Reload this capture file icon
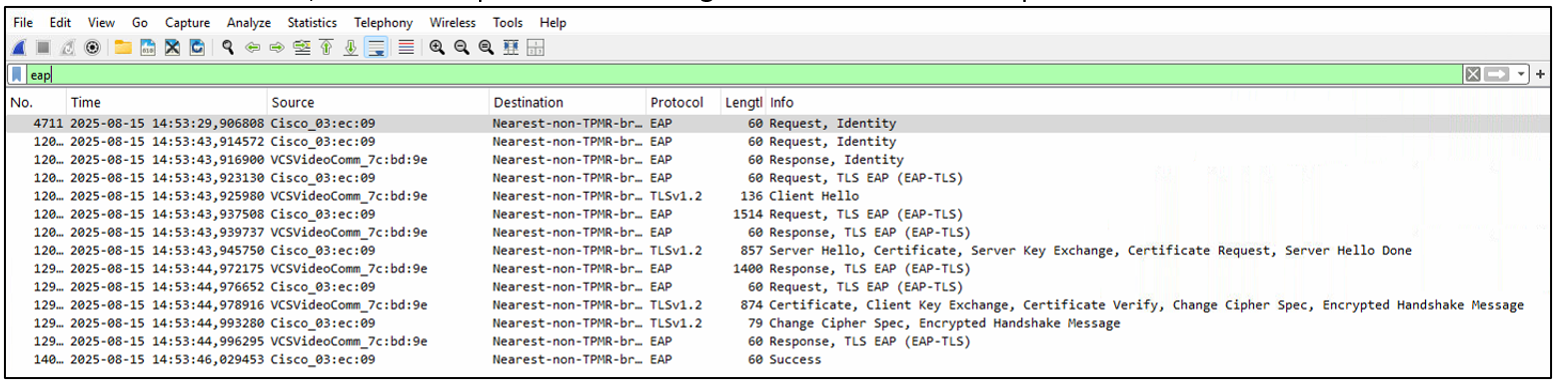The width and height of the screenshot is (1557, 384). (197, 48)
